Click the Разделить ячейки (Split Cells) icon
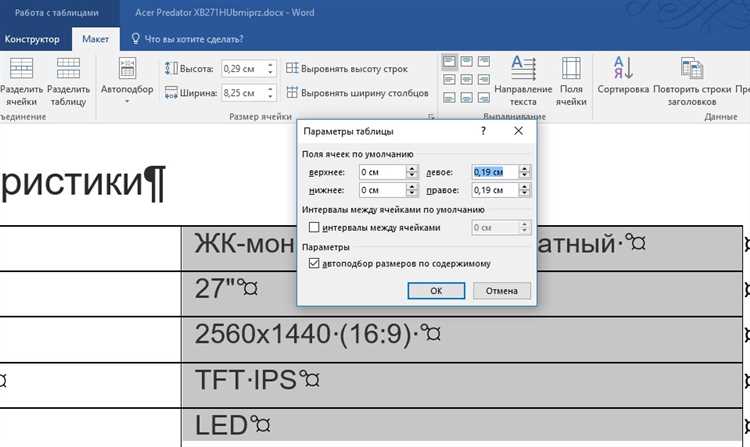Screen dimensions: 750x447 tap(20, 71)
